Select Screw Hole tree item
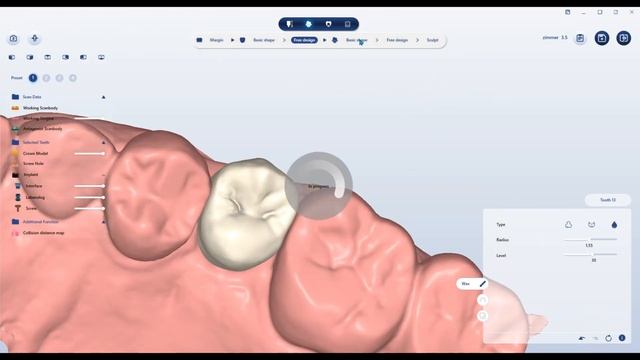The width and height of the screenshot is (640, 360). [33, 164]
